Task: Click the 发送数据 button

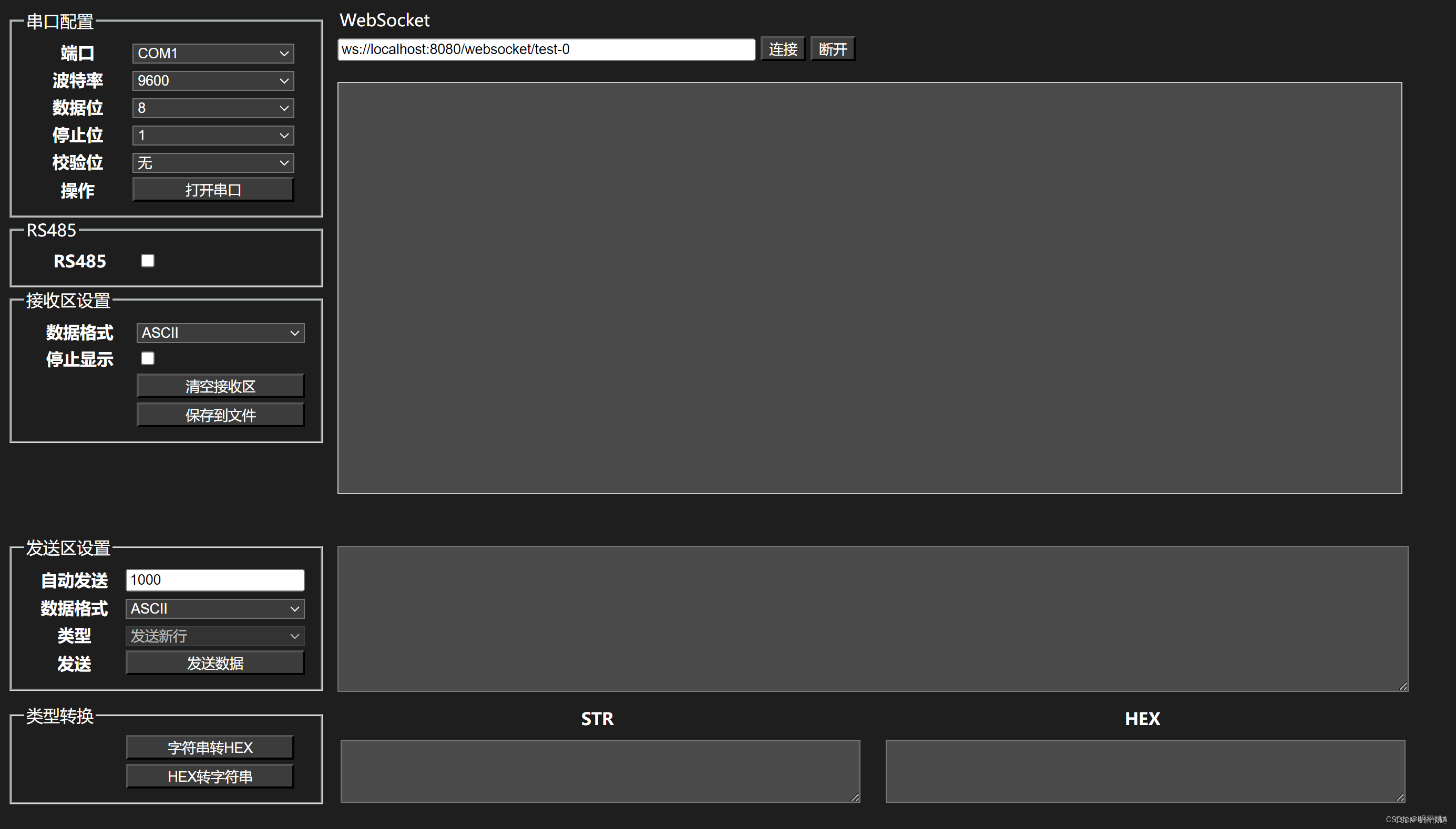Action: pyautogui.click(x=215, y=664)
